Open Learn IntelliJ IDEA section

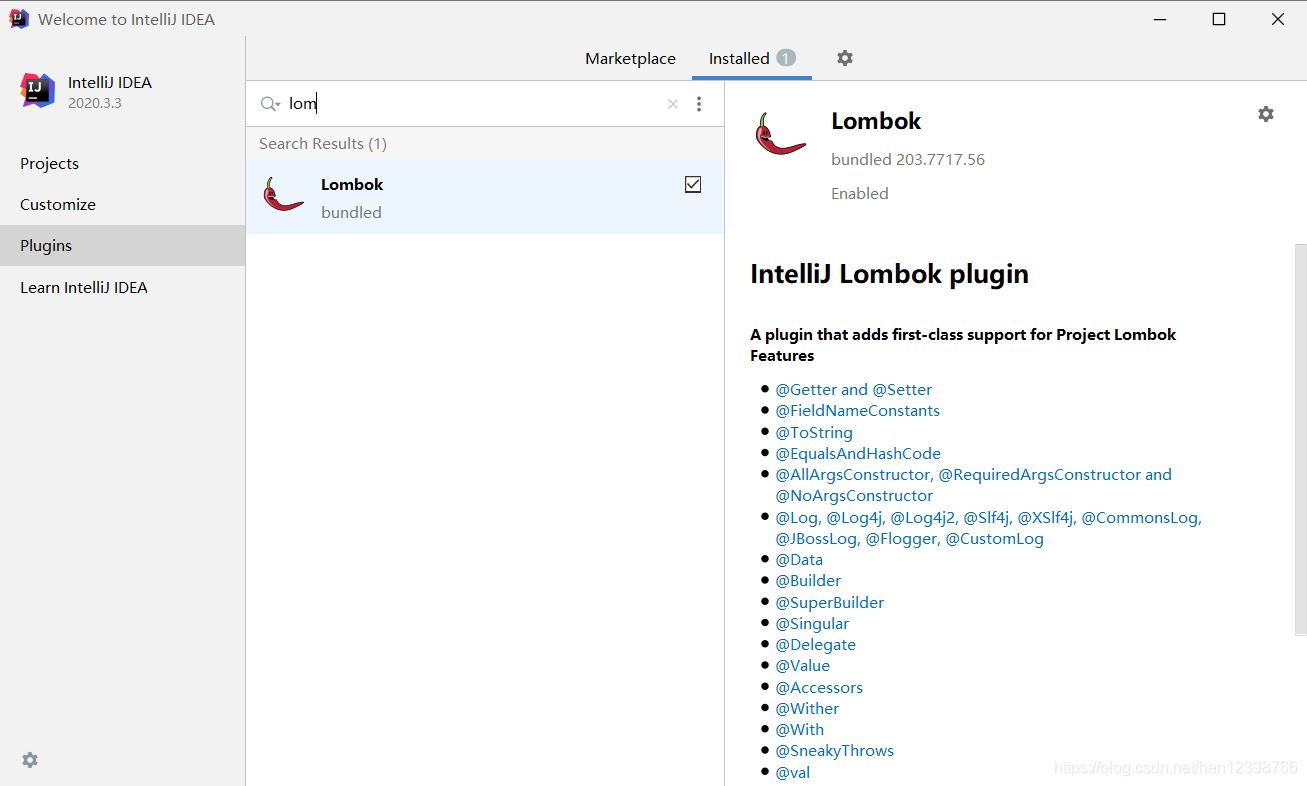pyautogui.click(x=122, y=287)
